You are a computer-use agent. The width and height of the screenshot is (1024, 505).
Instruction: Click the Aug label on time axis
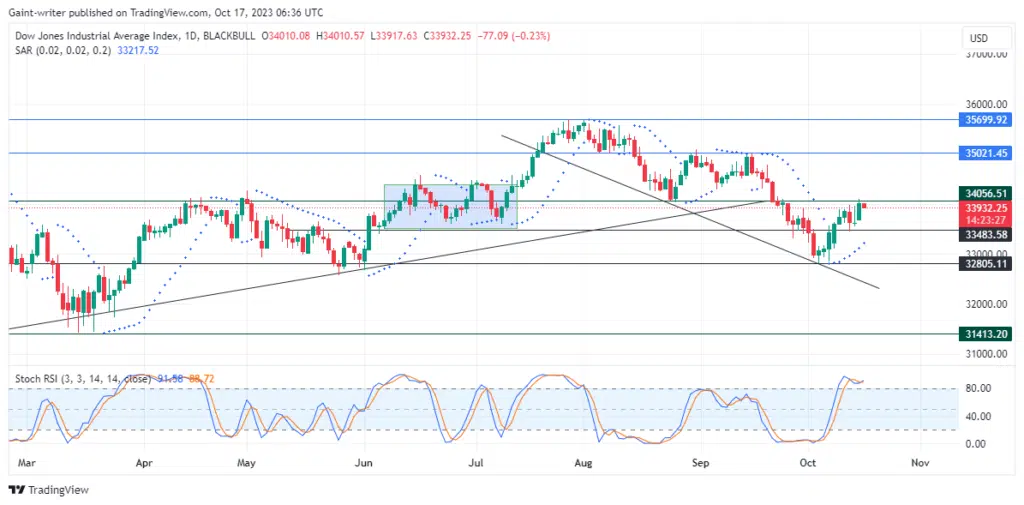click(x=583, y=463)
